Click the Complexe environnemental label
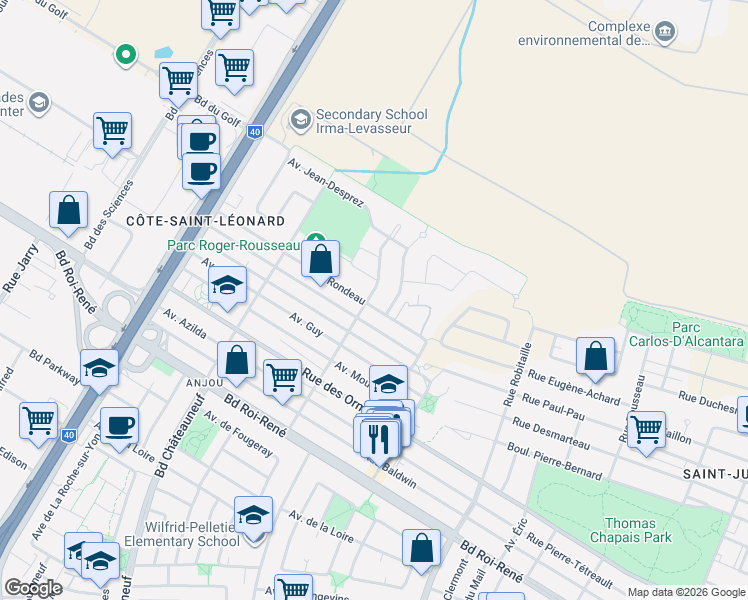 (584, 33)
